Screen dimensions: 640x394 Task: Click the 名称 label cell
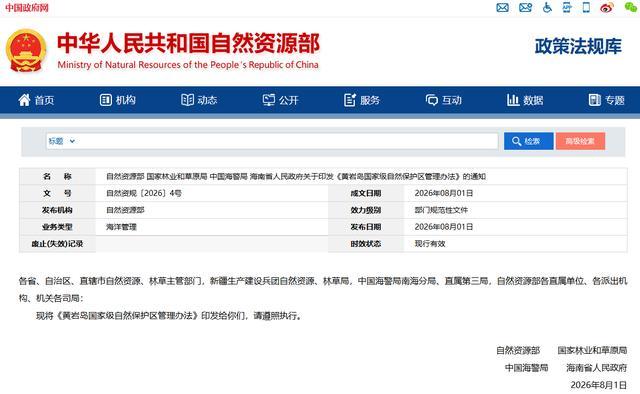point(58,176)
